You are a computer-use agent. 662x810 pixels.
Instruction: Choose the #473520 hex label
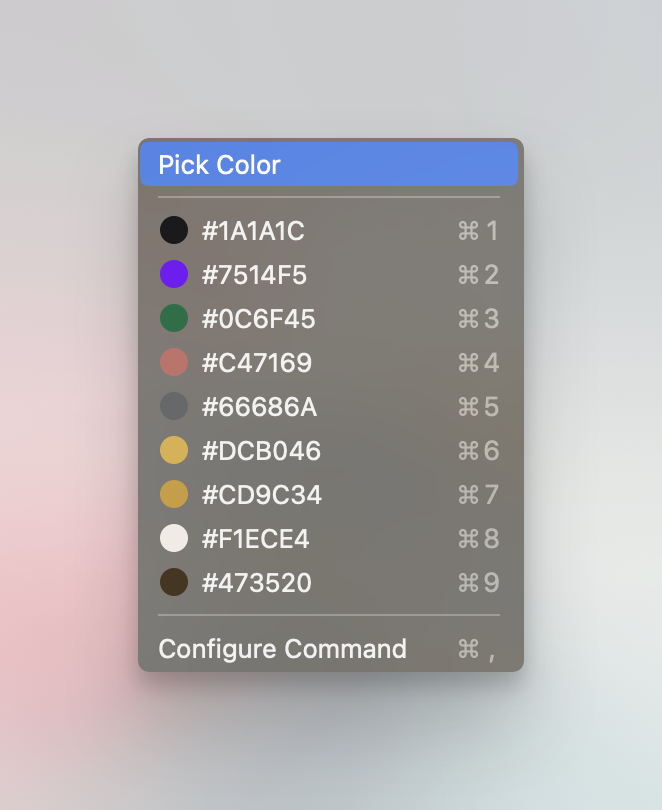[x=257, y=583]
